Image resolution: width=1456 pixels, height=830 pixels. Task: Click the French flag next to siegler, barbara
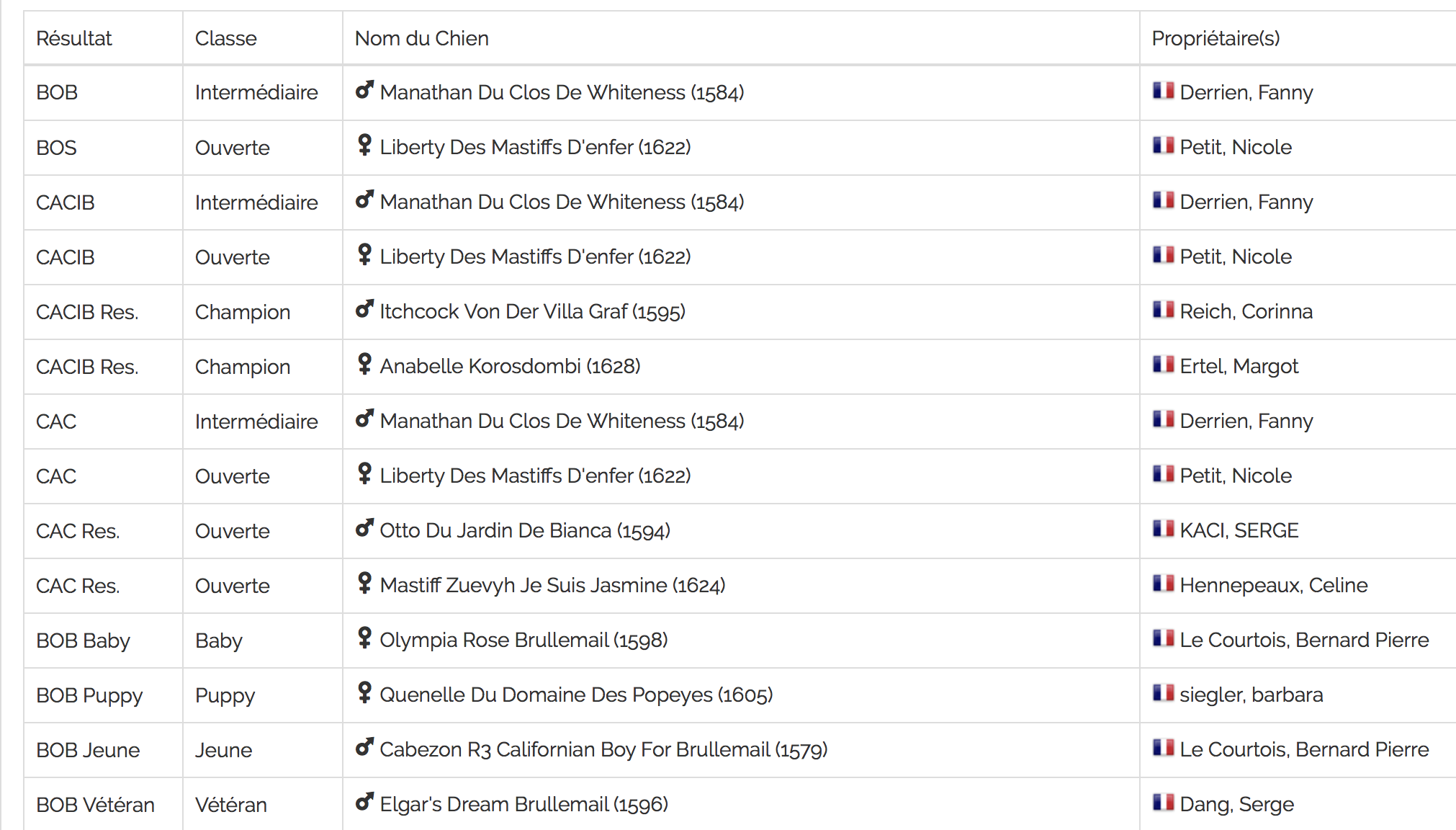tap(1163, 693)
